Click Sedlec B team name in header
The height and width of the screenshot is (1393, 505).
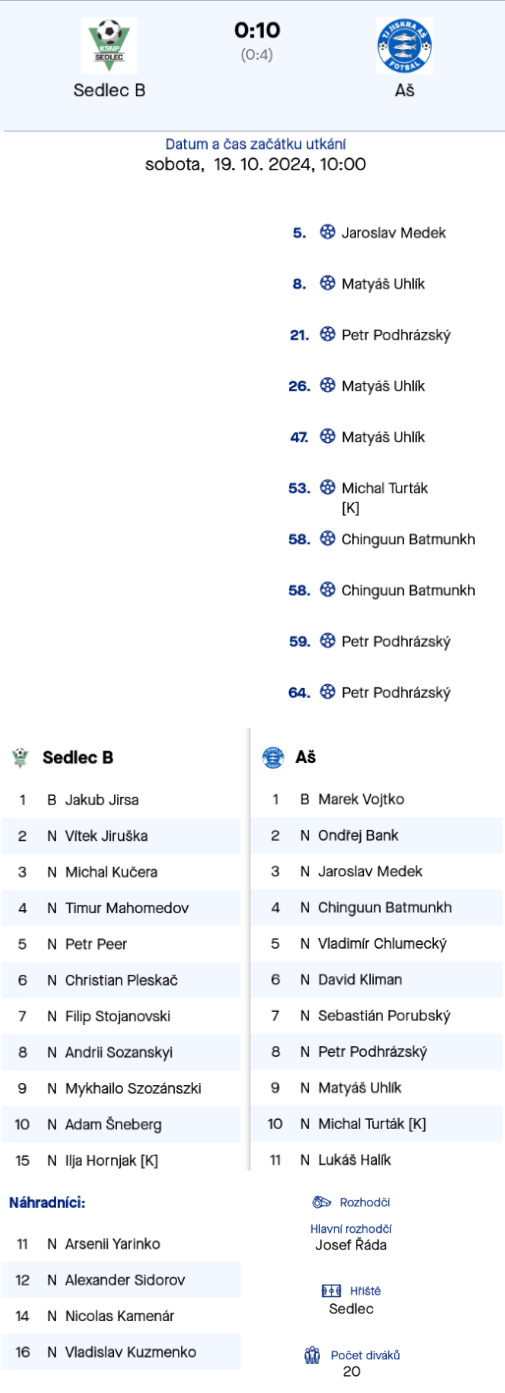point(110,90)
